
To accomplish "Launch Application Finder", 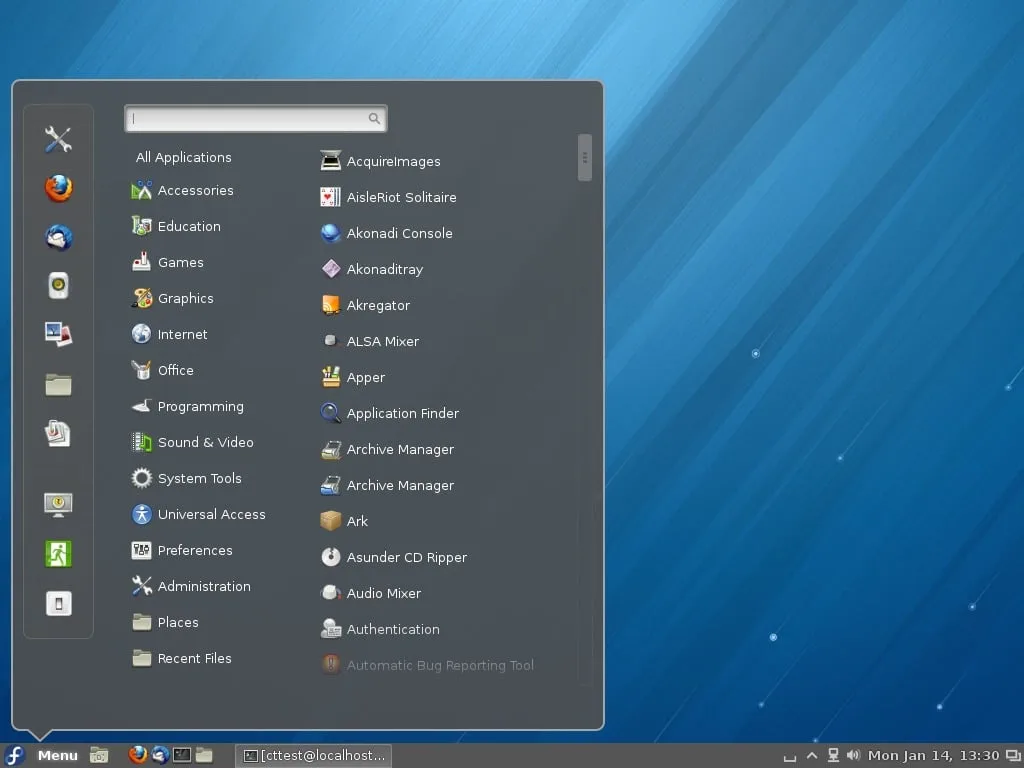I will pos(389,413).
